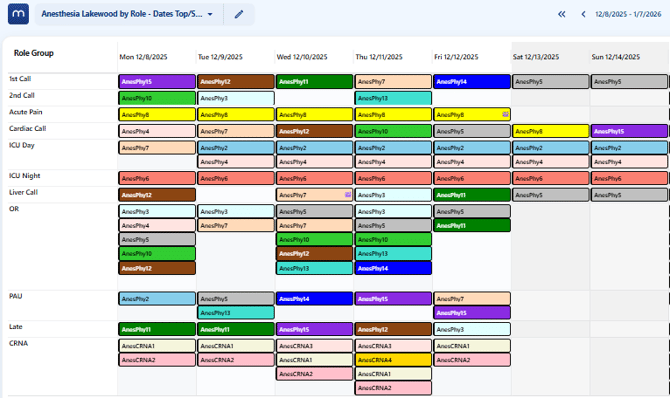This screenshot has height=398, width=670.
Task: Select AnesPhy4 in Sunday ICU Day
Action: (629, 162)
